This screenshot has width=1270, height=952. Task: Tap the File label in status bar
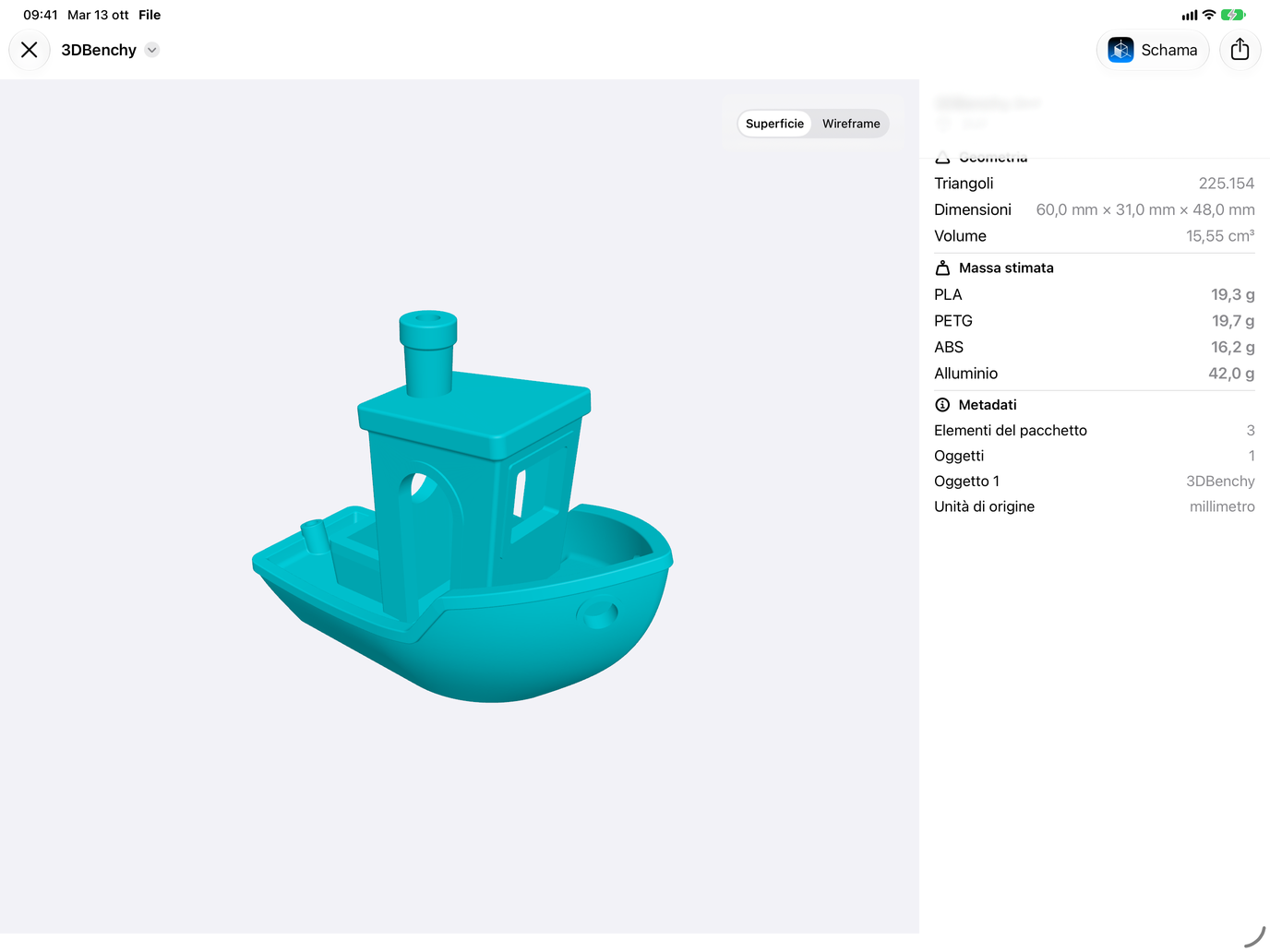(x=150, y=15)
